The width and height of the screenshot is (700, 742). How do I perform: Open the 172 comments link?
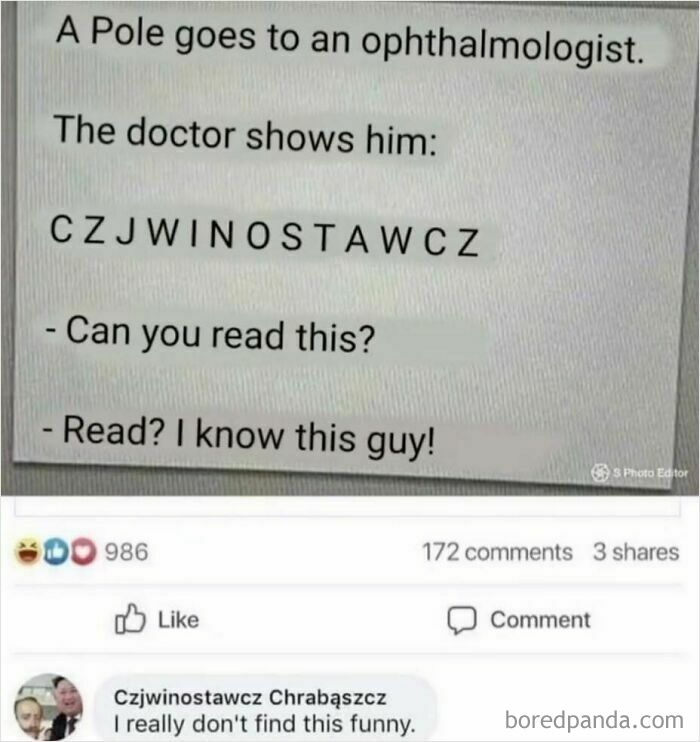pos(497,552)
